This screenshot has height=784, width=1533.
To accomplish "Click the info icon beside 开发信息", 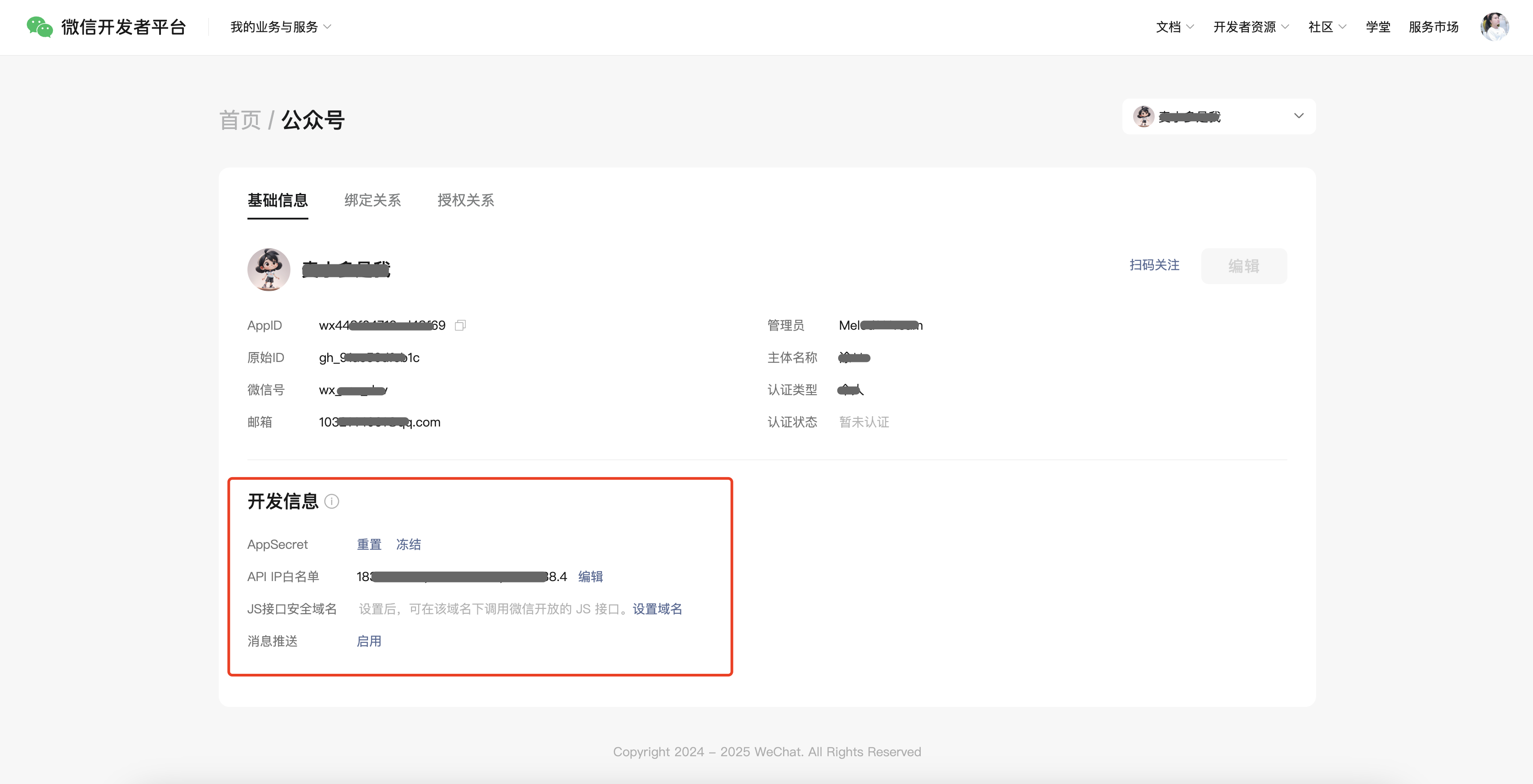I will tap(332, 501).
